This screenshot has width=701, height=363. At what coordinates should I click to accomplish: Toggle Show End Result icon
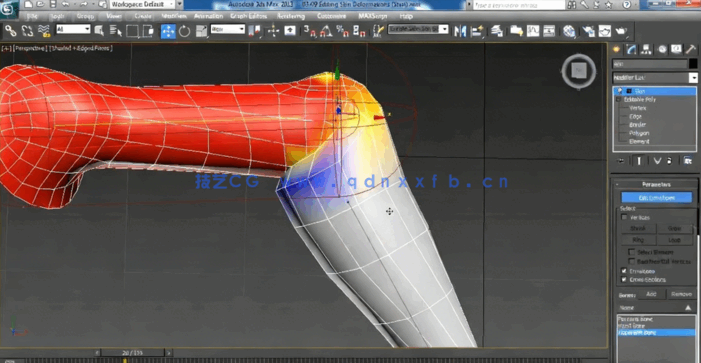coord(639,161)
